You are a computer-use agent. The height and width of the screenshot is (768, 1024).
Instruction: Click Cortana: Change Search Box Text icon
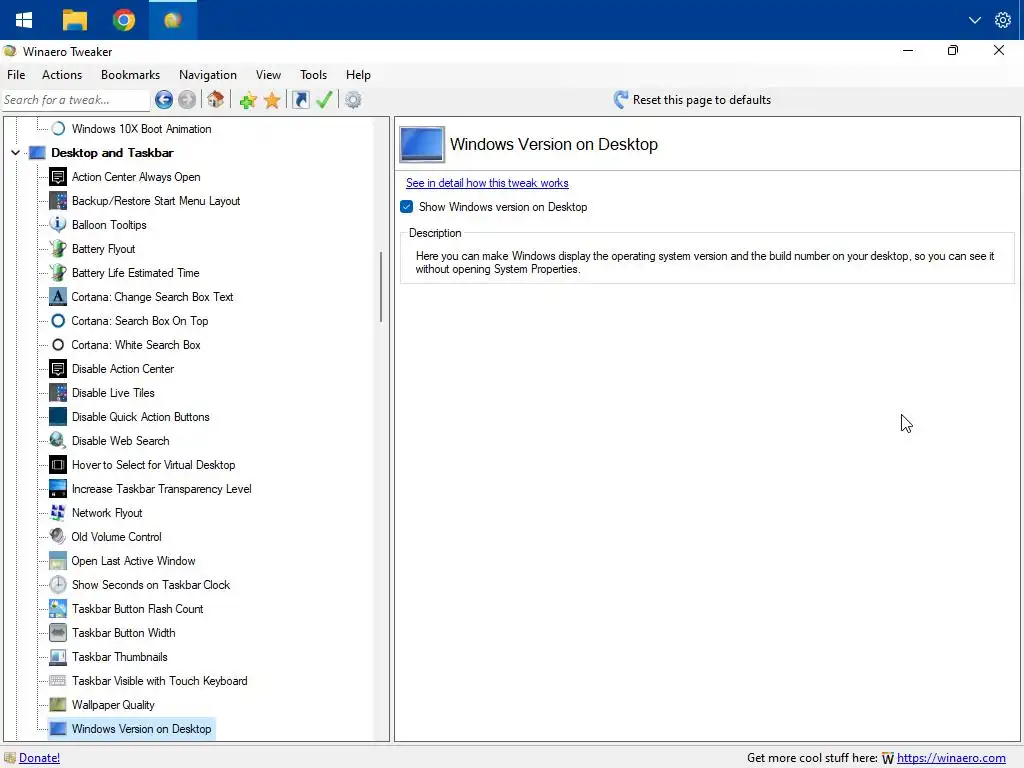coord(58,296)
